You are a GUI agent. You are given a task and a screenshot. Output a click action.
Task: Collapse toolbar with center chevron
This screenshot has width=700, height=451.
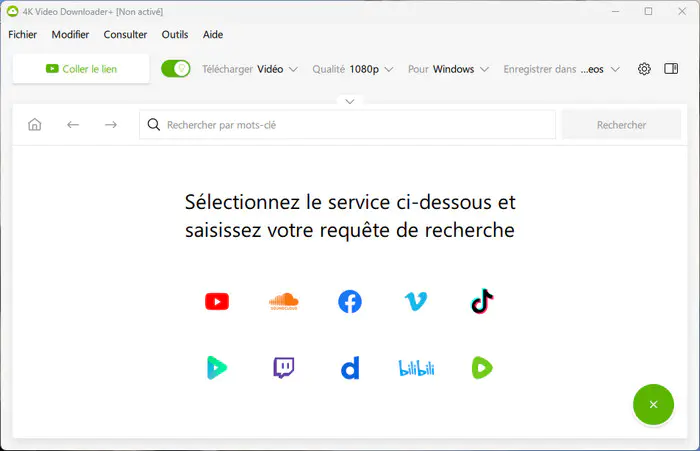(x=350, y=101)
